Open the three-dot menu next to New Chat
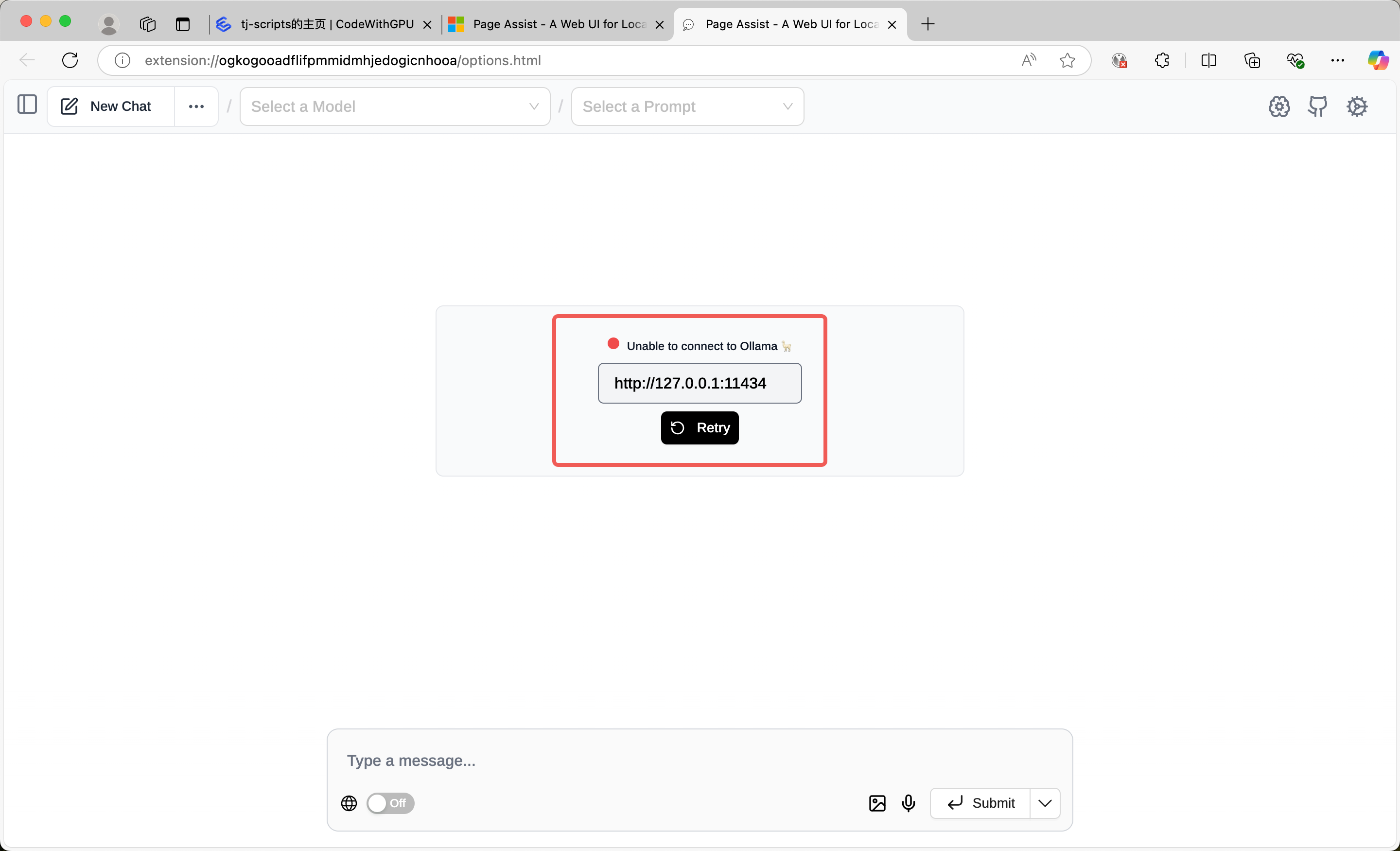 point(196,106)
